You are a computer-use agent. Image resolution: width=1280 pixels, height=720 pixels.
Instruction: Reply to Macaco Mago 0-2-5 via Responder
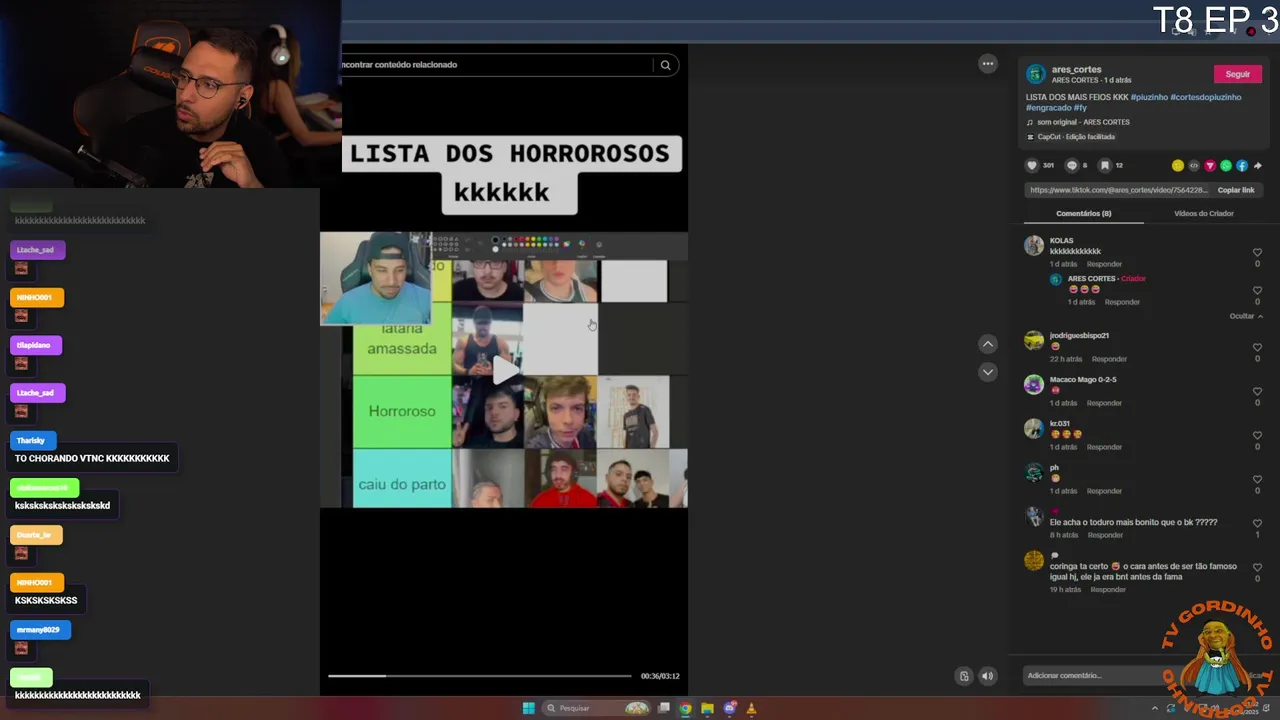pos(1104,403)
